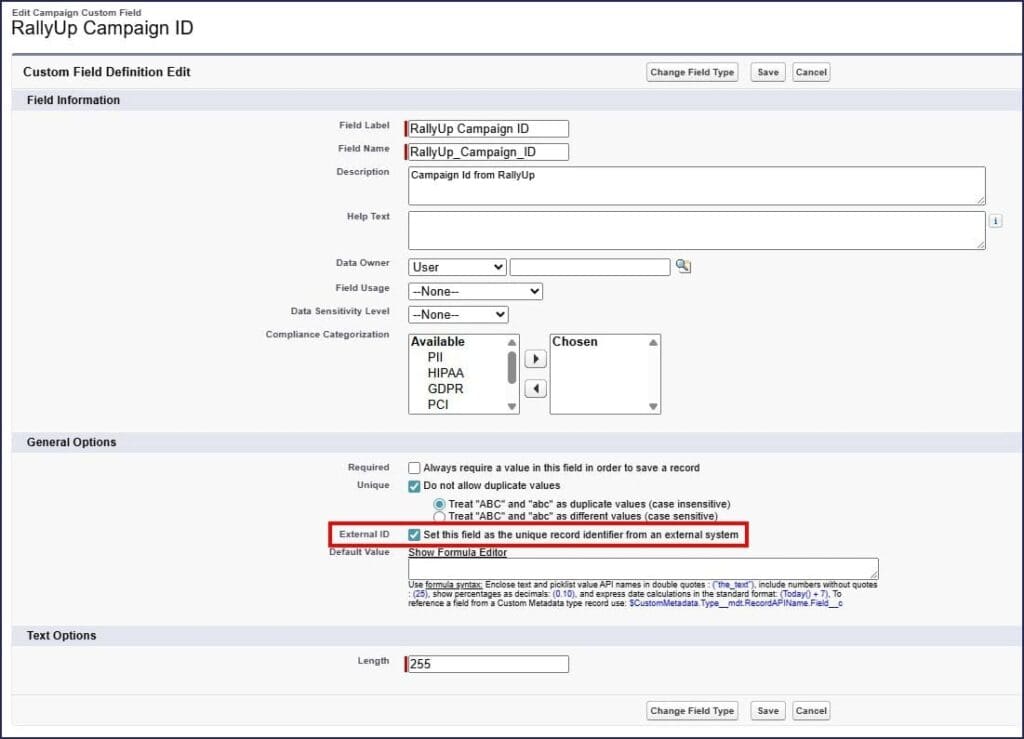Open the Data Owner lookup search
The height and width of the screenshot is (739, 1024).
(x=684, y=267)
